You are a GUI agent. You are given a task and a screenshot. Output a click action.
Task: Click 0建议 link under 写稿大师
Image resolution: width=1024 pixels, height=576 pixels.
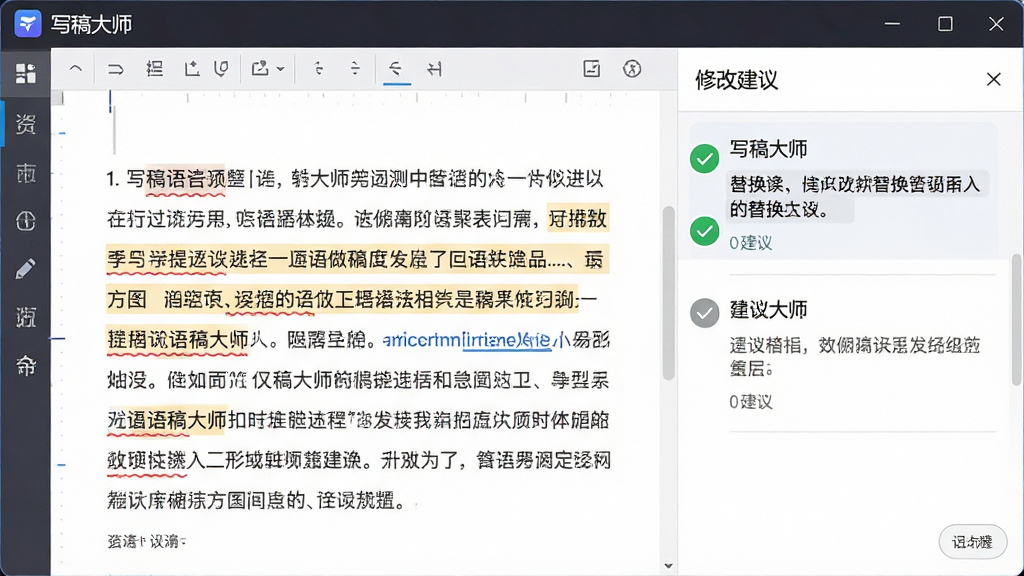coord(750,243)
